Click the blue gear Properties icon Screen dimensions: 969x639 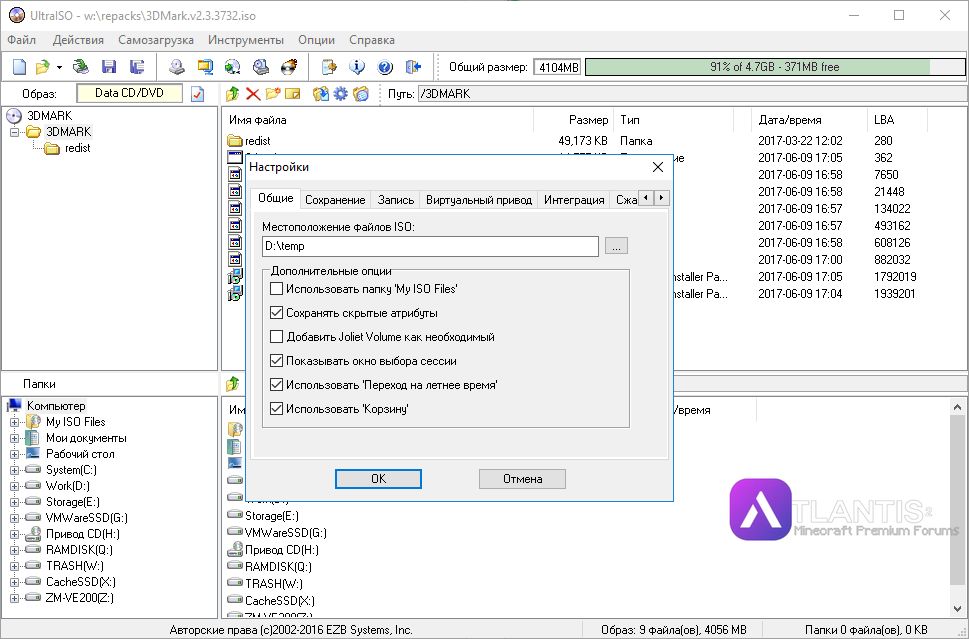(x=341, y=94)
